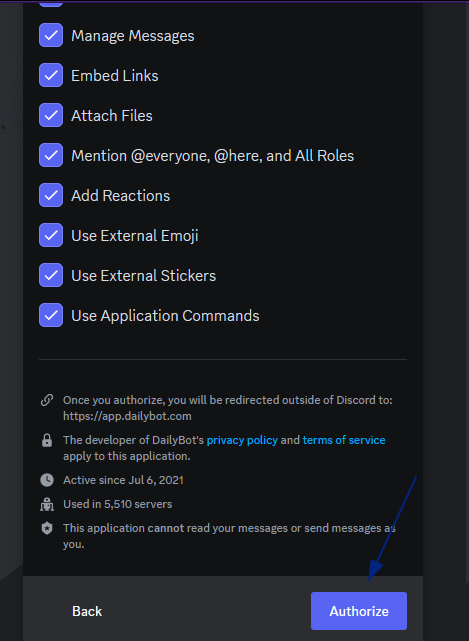The width and height of the screenshot is (469, 641).
Task: Open the terms of service link
Action: [344, 440]
